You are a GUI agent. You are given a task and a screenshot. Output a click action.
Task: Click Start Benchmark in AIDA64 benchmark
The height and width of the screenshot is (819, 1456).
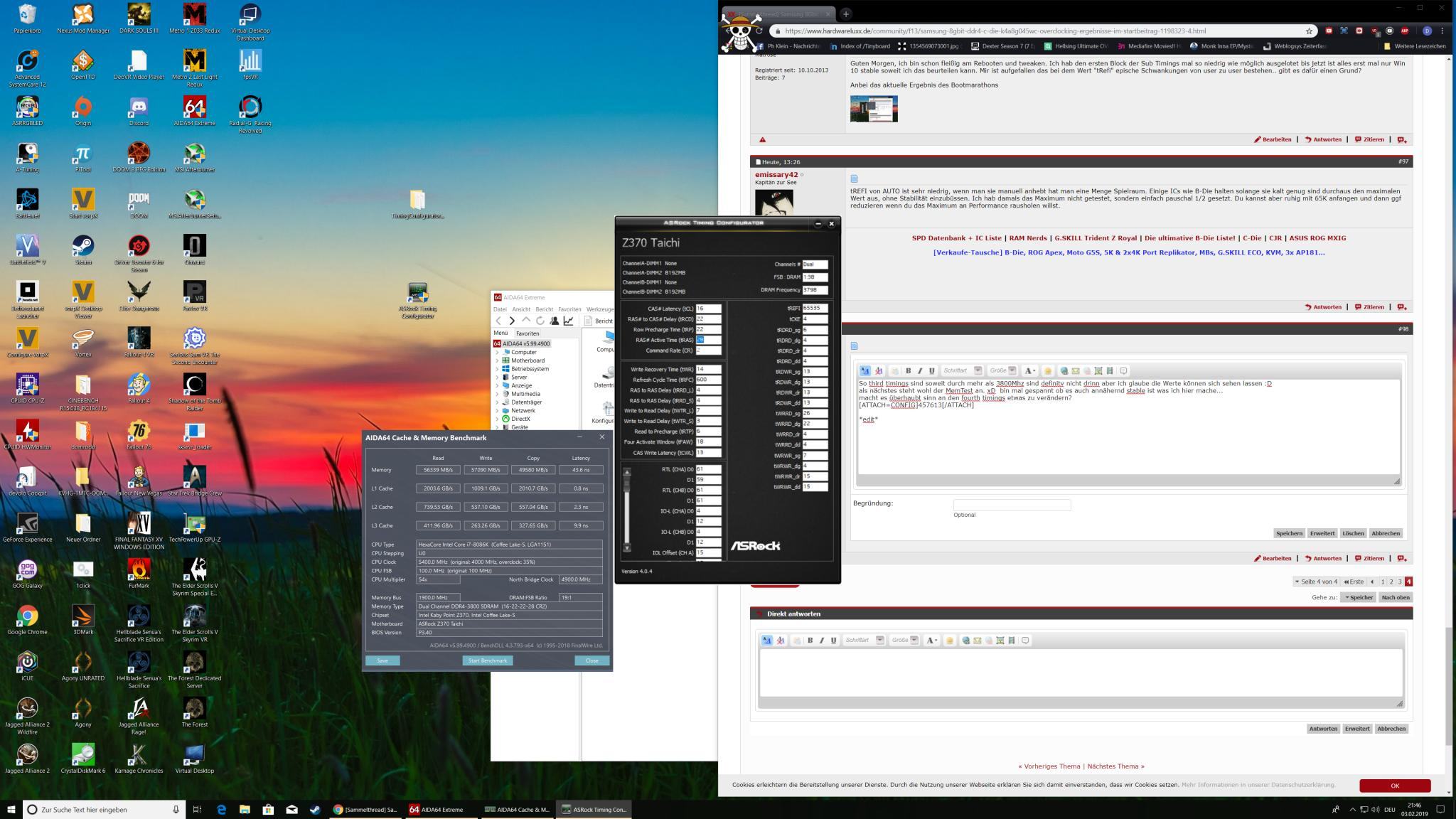point(488,660)
